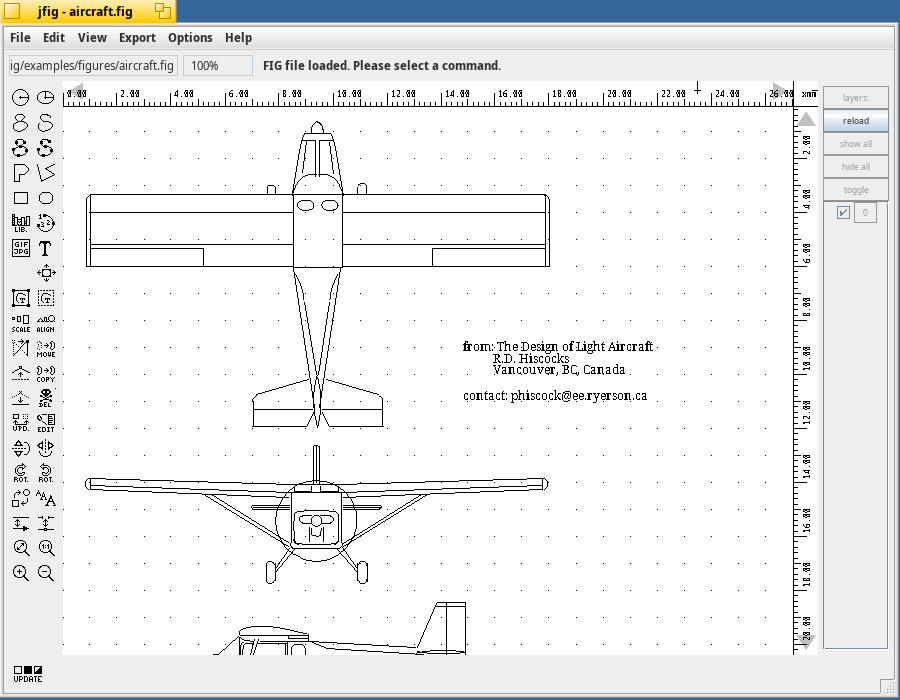Click the mm ruler units label
900x700 pixels.
pos(809,94)
